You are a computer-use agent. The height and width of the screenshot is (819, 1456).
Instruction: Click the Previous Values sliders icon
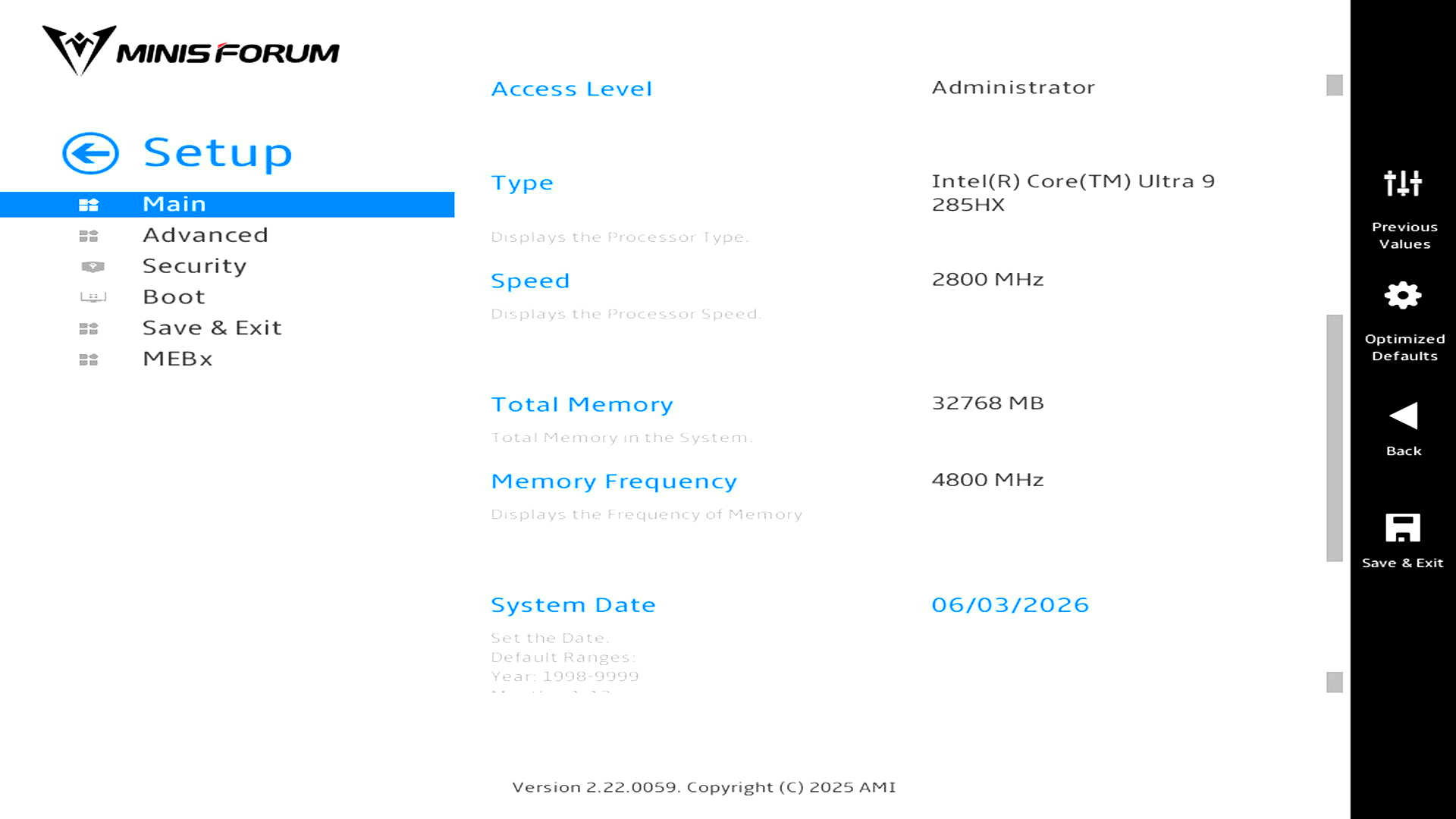pos(1403,183)
